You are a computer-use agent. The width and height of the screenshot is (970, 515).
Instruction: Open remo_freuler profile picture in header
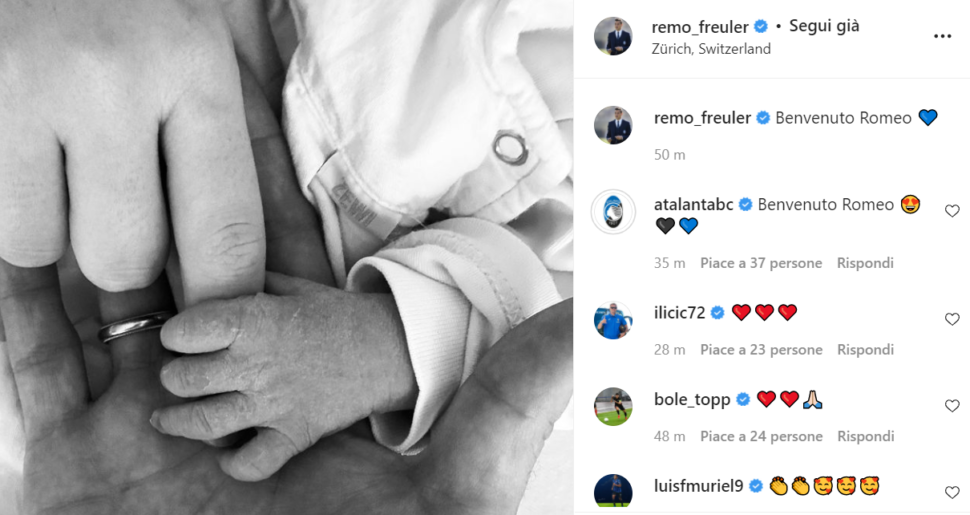[x=613, y=36]
